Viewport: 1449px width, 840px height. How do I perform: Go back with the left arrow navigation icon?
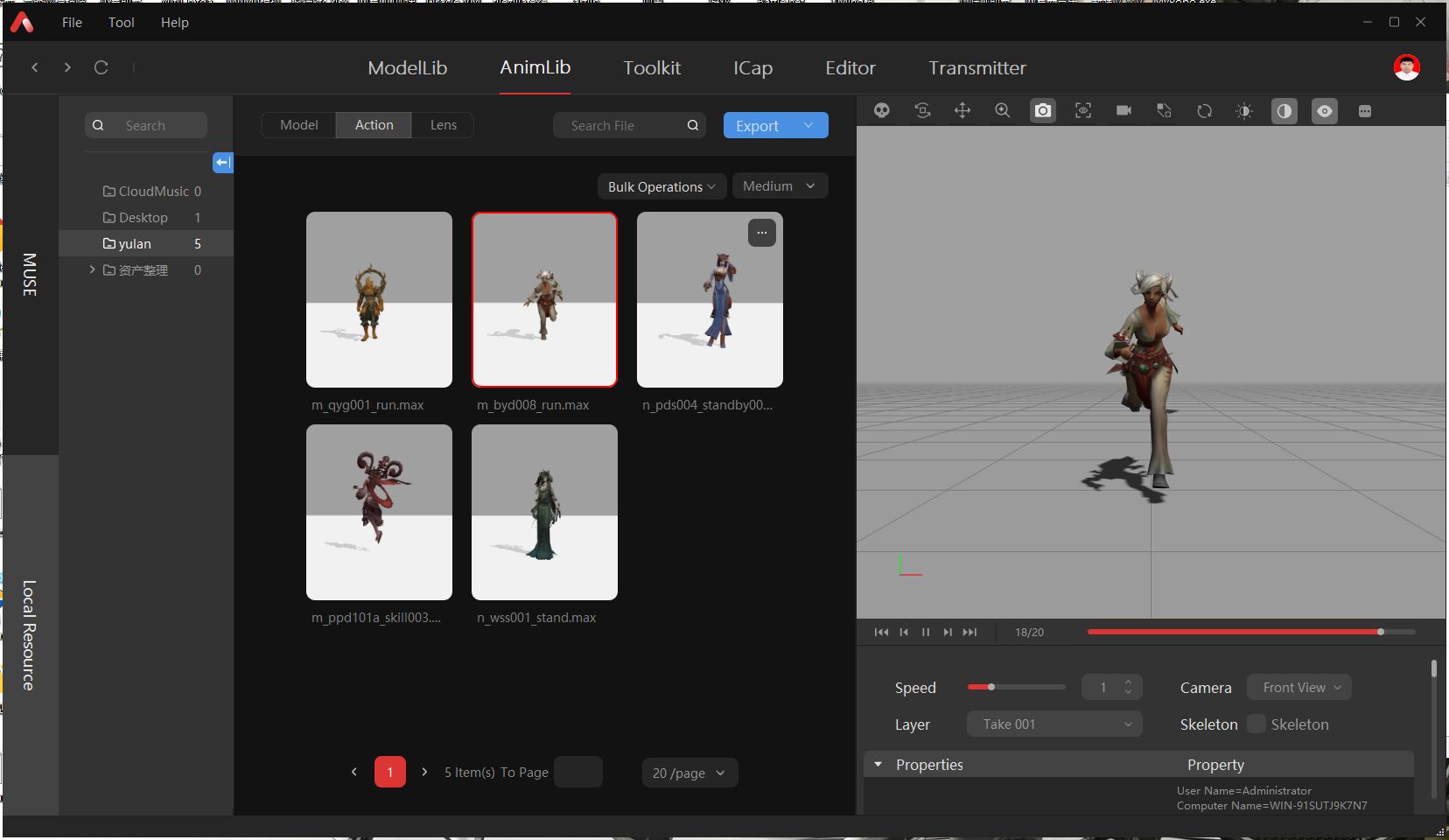[35, 67]
